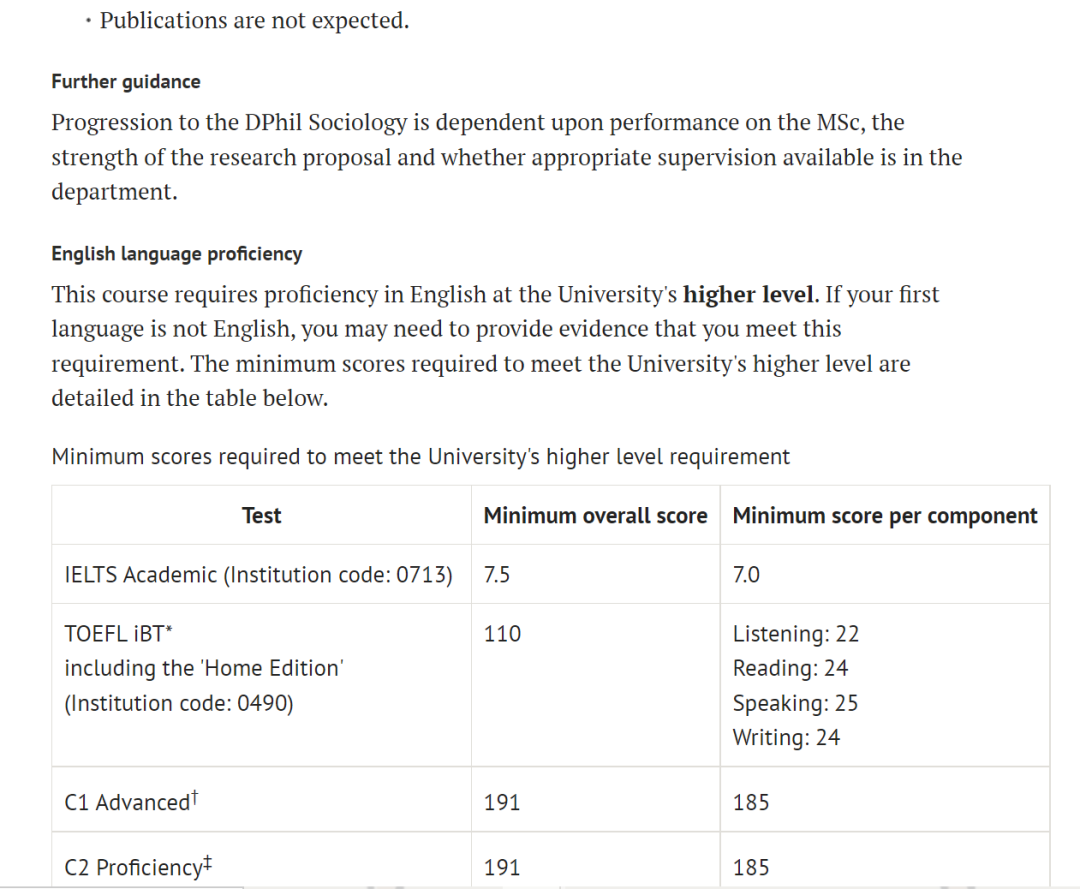Click 'Listening: 22' in the TOEFL row

pyautogui.click(x=796, y=634)
